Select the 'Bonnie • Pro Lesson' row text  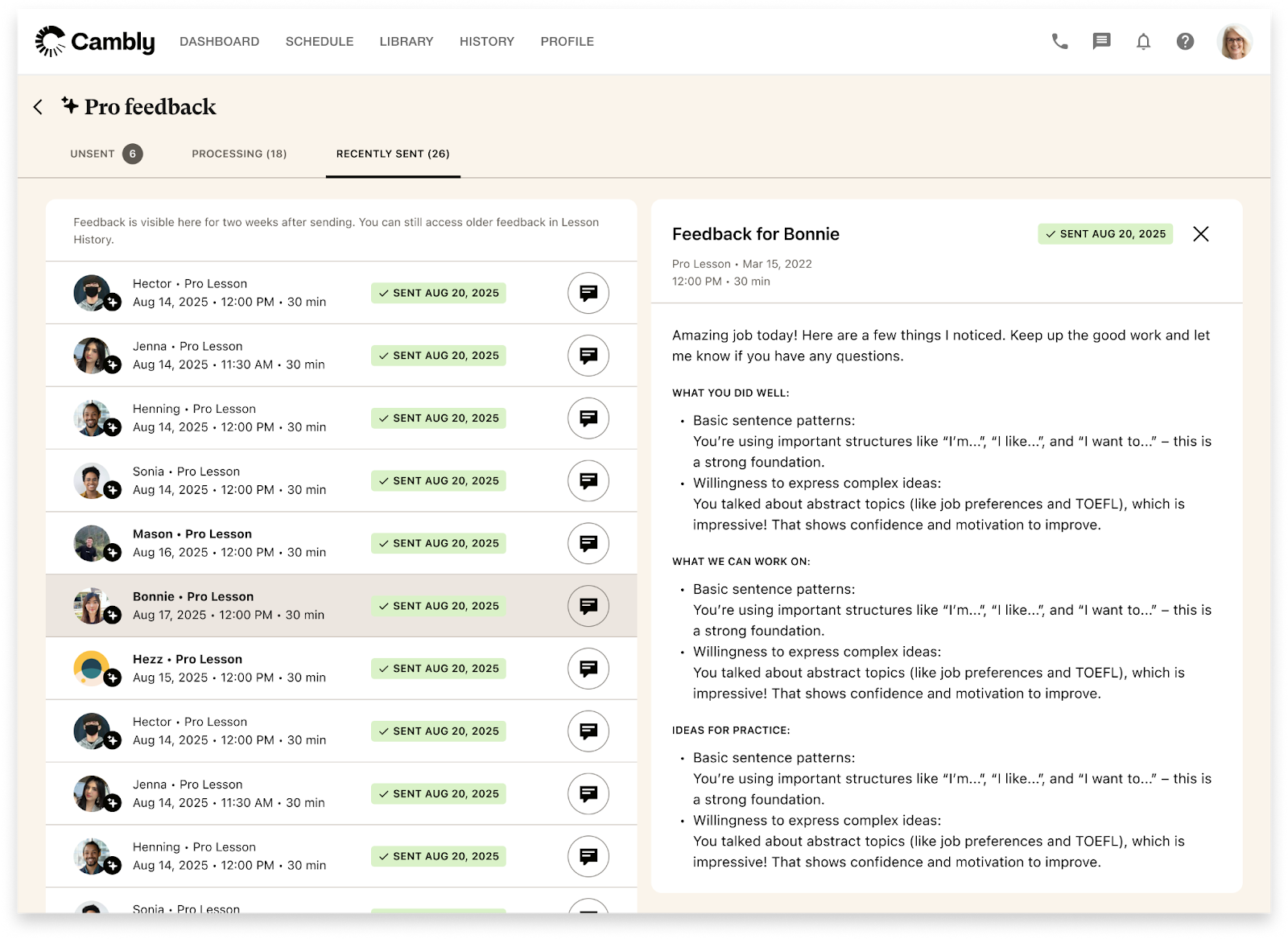pos(193,597)
